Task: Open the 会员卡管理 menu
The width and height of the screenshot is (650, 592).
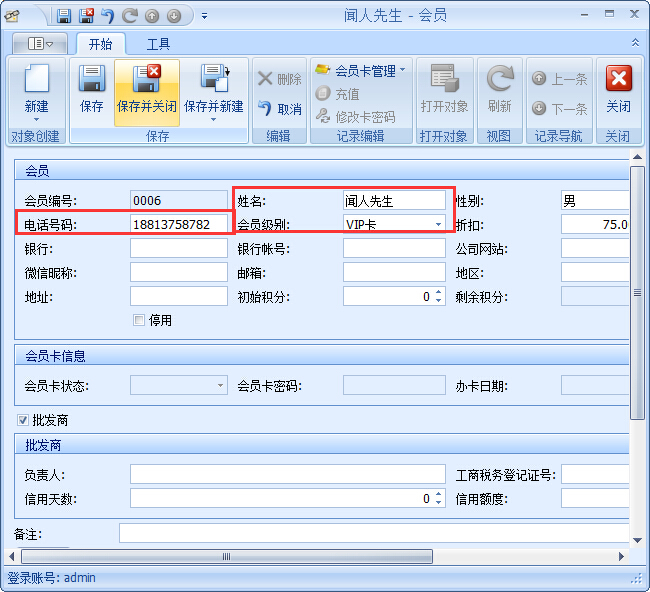Action: pos(360,70)
